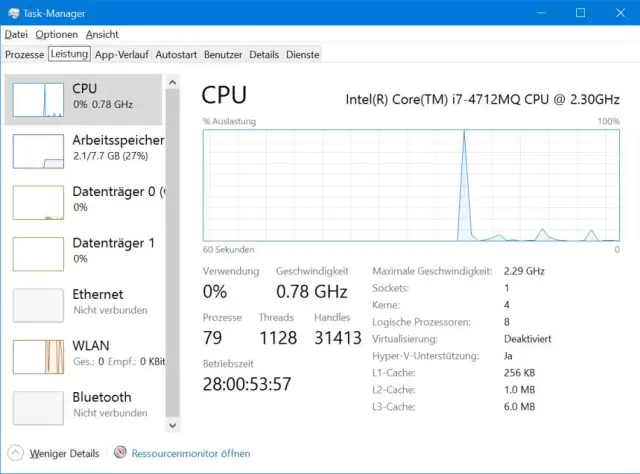Open the Datei menu
This screenshot has width=640, height=474.
coord(16,34)
